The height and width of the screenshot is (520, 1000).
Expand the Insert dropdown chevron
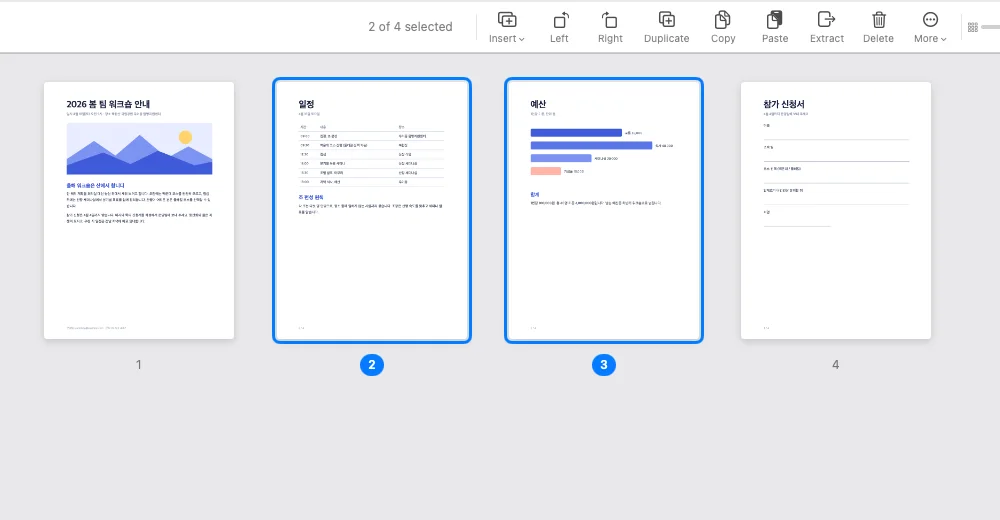[522, 39]
